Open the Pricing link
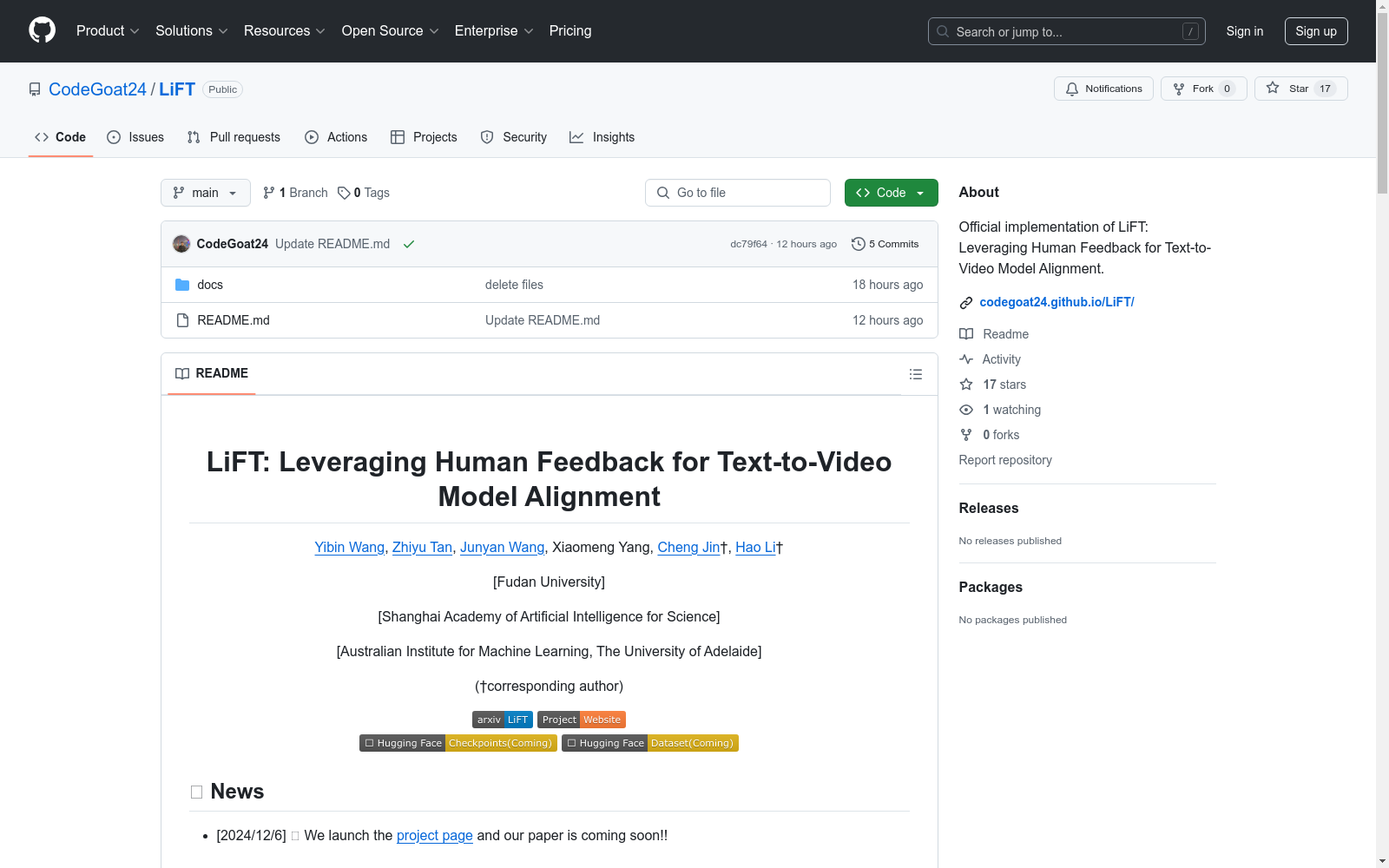Screen dimensions: 1389x868 coord(570,30)
